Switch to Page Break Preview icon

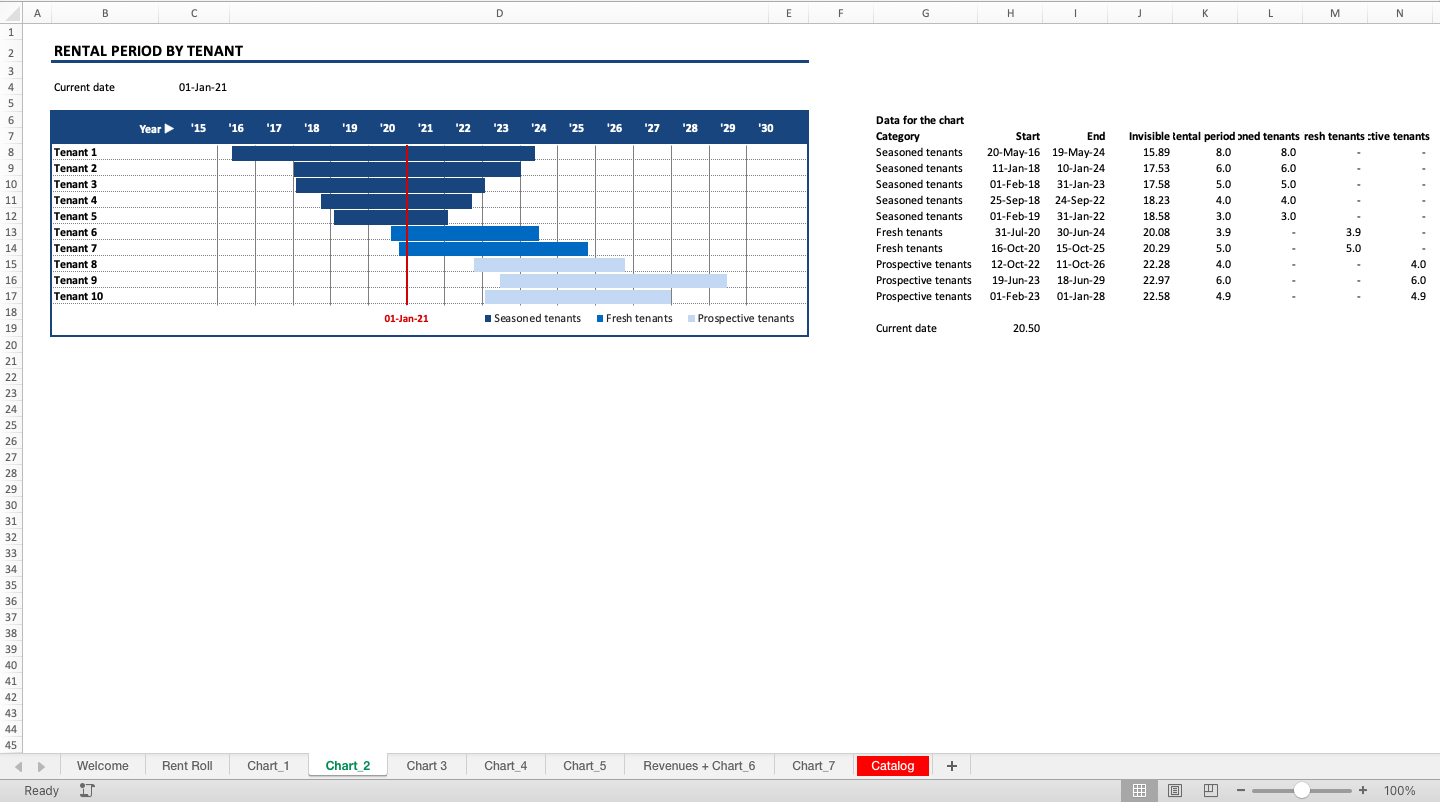tap(1211, 790)
